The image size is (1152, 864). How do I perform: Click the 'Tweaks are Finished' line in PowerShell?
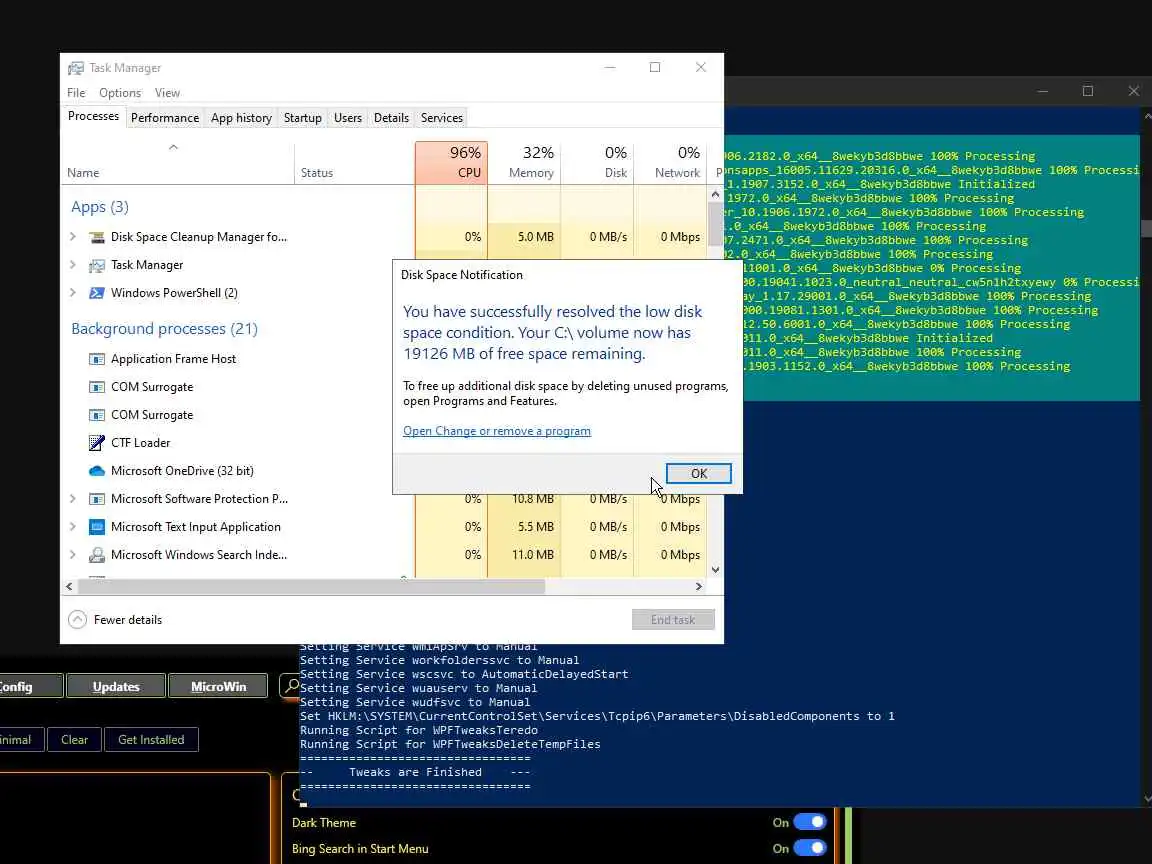pos(415,772)
